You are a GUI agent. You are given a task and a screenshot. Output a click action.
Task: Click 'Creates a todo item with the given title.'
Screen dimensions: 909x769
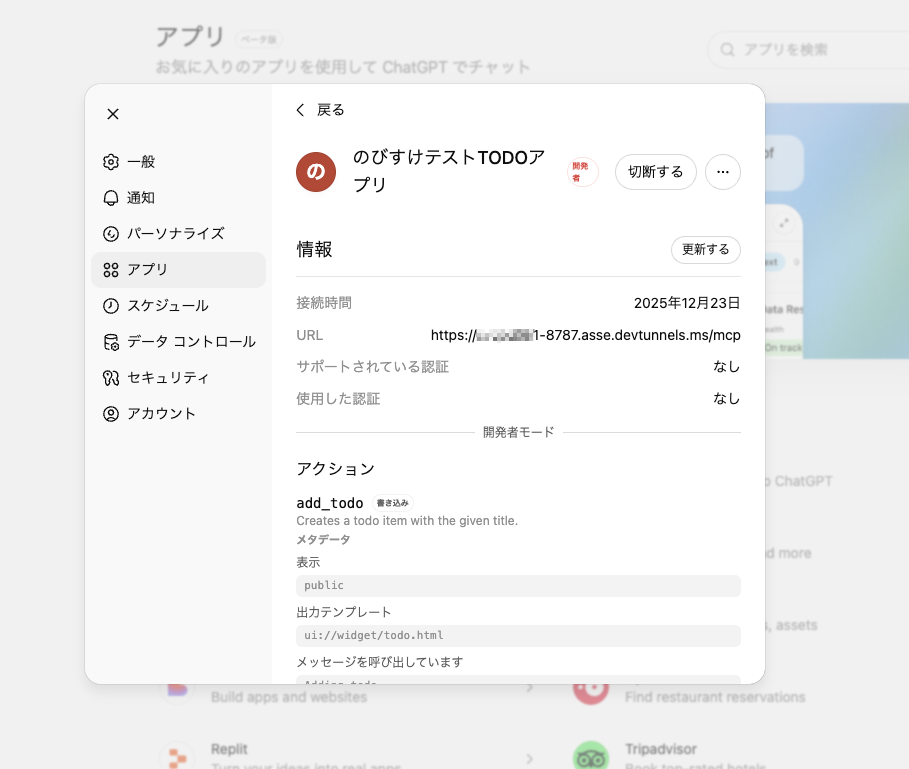[407, 521]
